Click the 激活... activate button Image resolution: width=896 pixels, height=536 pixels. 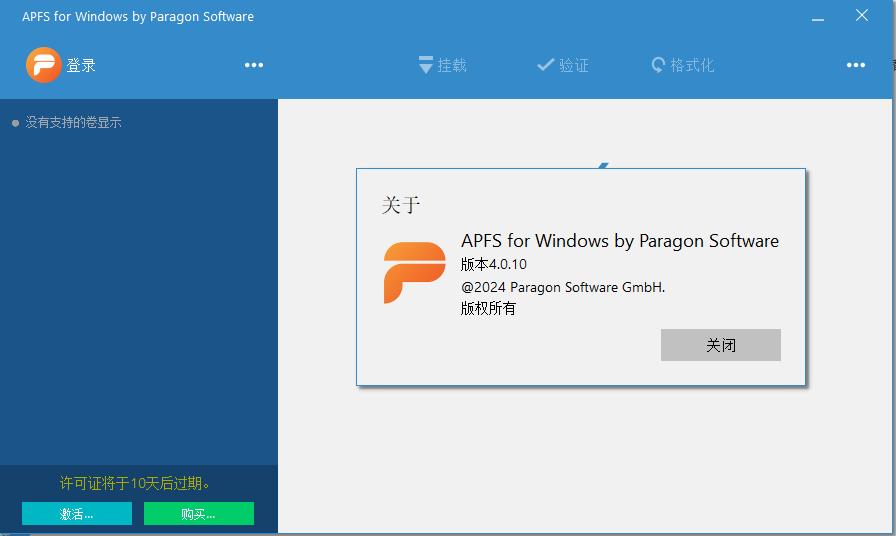[x=77, y=513]
